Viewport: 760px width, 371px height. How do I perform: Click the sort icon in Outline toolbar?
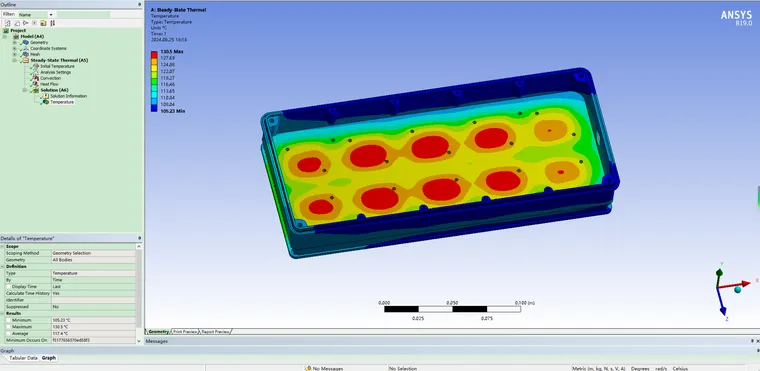tap(52, 23)
